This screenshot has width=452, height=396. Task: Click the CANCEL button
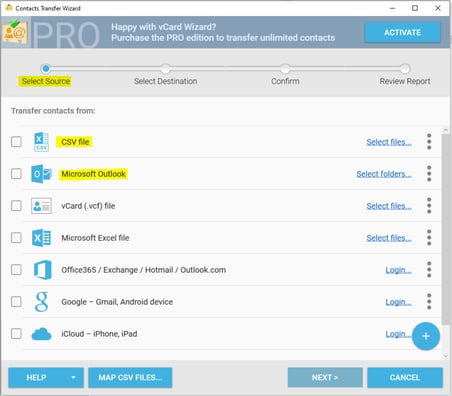[x=405, y=378]
